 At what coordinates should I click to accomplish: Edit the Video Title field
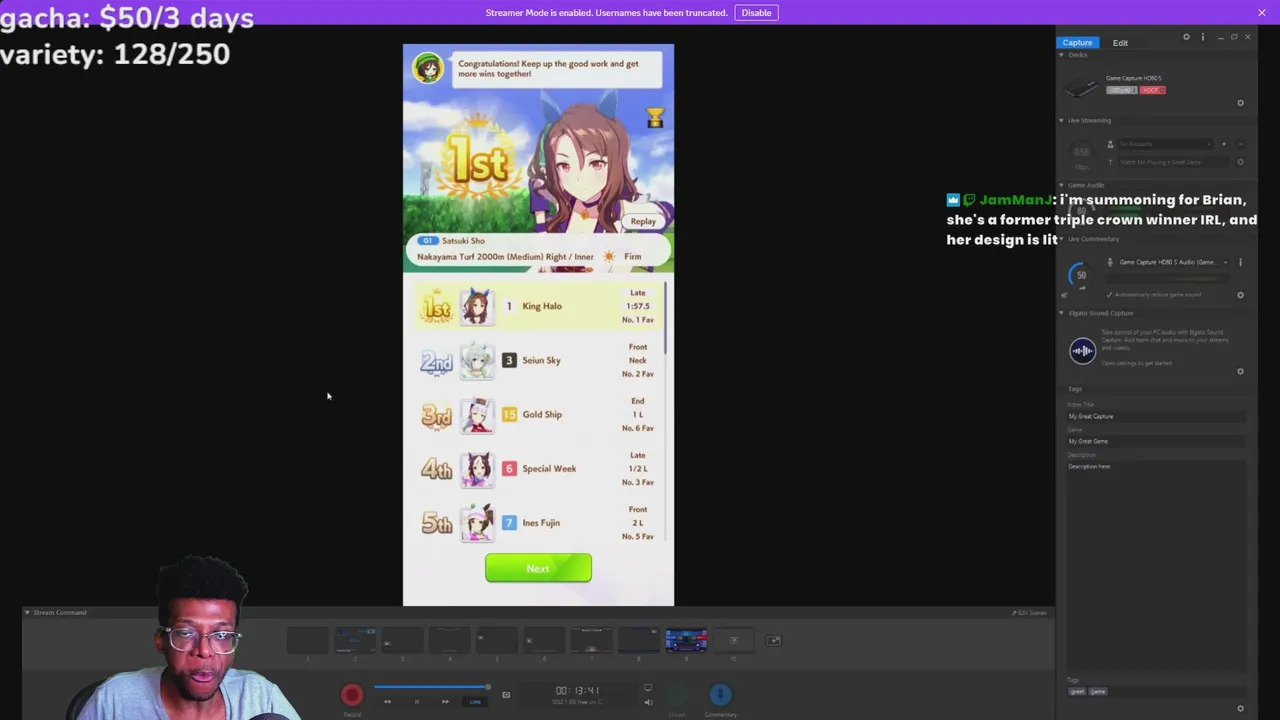point(1156,416)
